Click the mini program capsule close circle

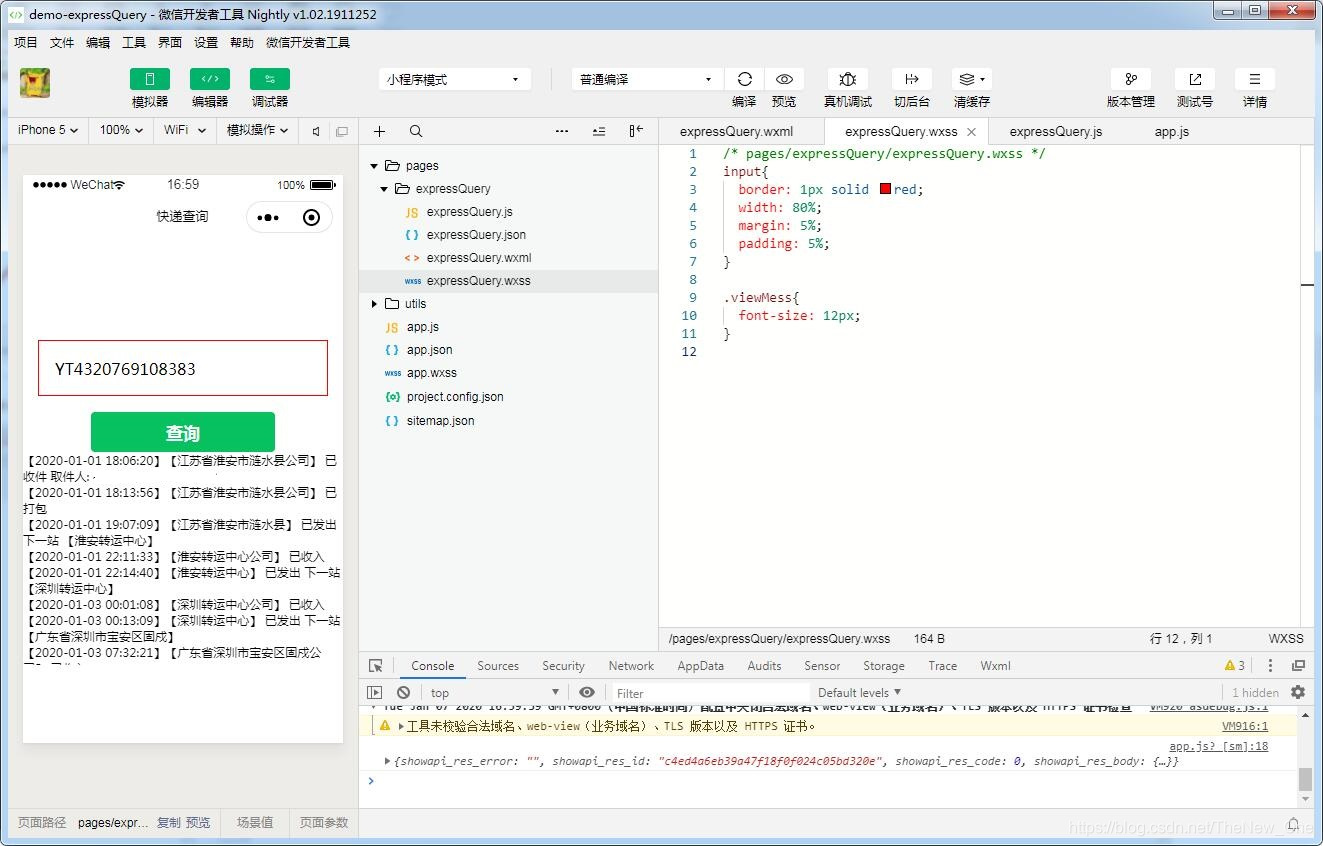(311, 217)
